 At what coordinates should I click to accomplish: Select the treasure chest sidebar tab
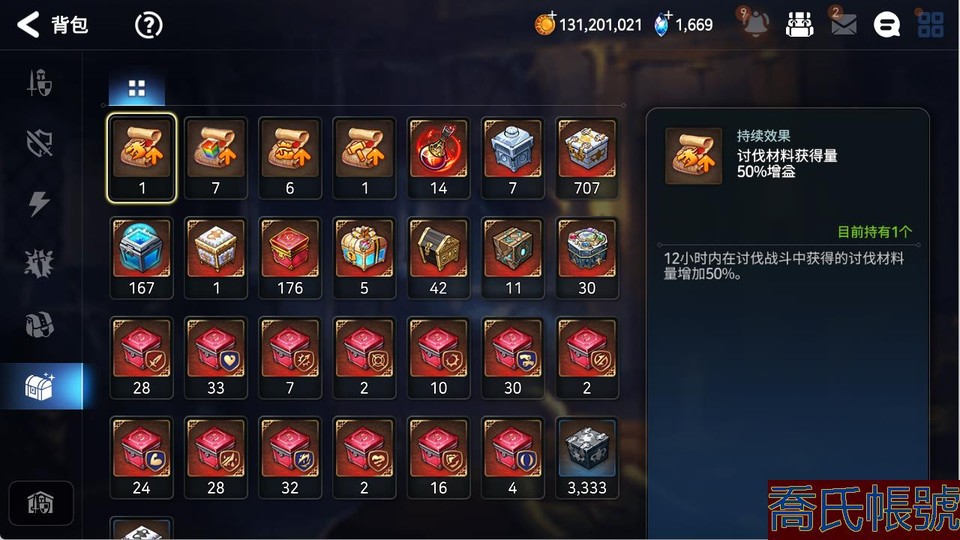pyautogui.click(x=40, y=386)
